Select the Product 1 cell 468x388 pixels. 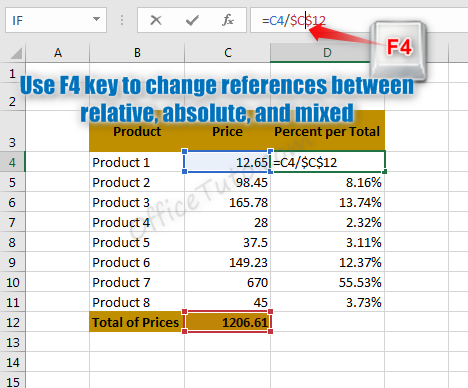pos(137,162)
